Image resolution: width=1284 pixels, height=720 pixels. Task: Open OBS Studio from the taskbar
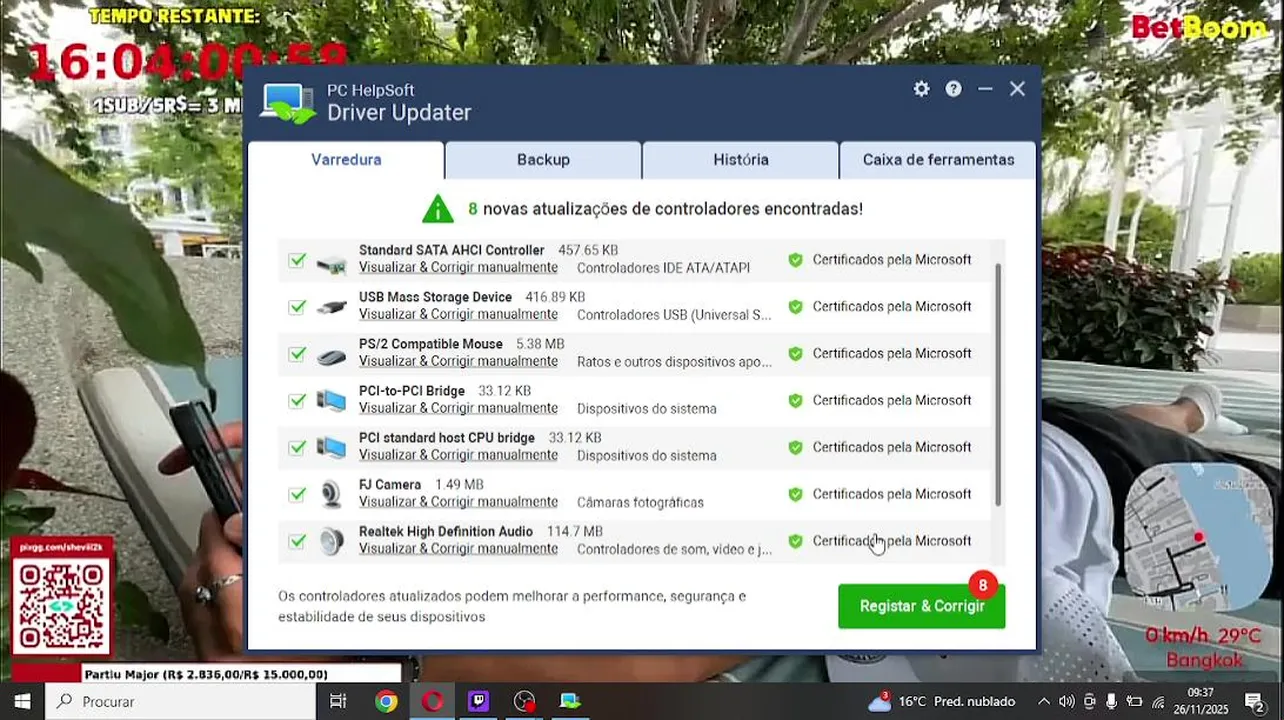524,701
